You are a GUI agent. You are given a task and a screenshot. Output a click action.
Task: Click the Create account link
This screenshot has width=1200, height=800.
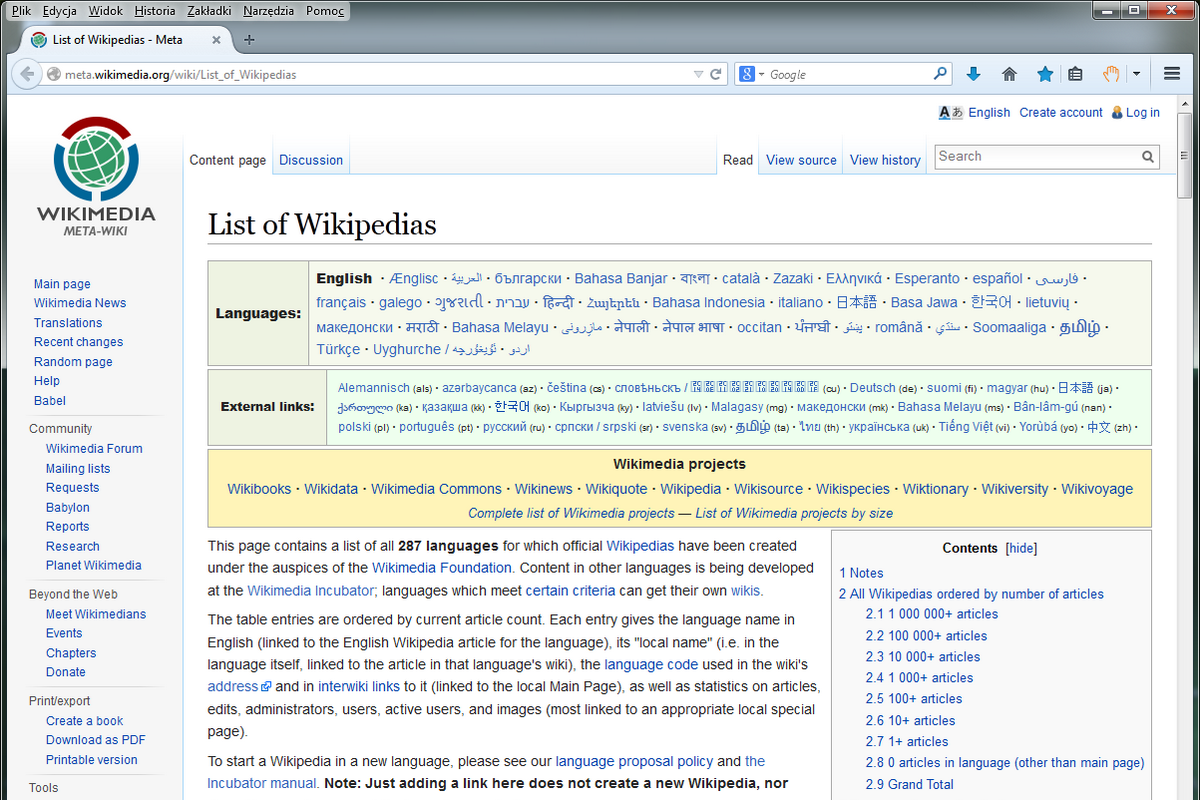coord(1061,113)
